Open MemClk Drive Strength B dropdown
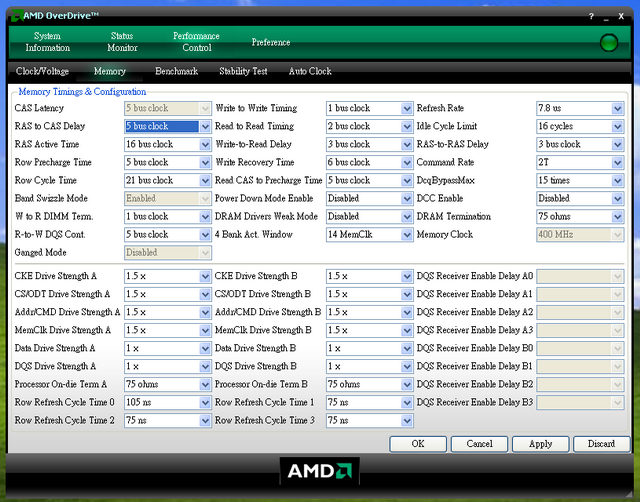 point(369,330)
